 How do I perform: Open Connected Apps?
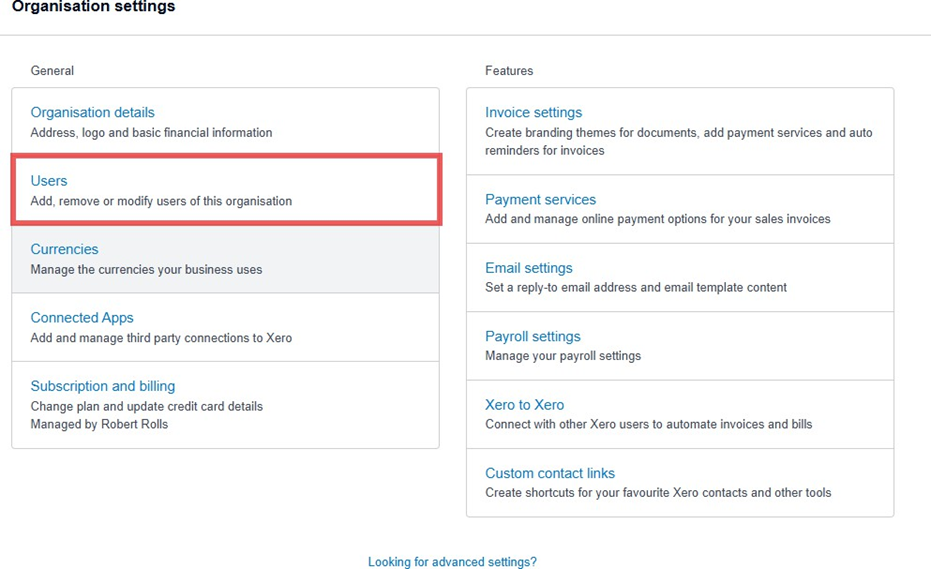(x=82, y=318)
